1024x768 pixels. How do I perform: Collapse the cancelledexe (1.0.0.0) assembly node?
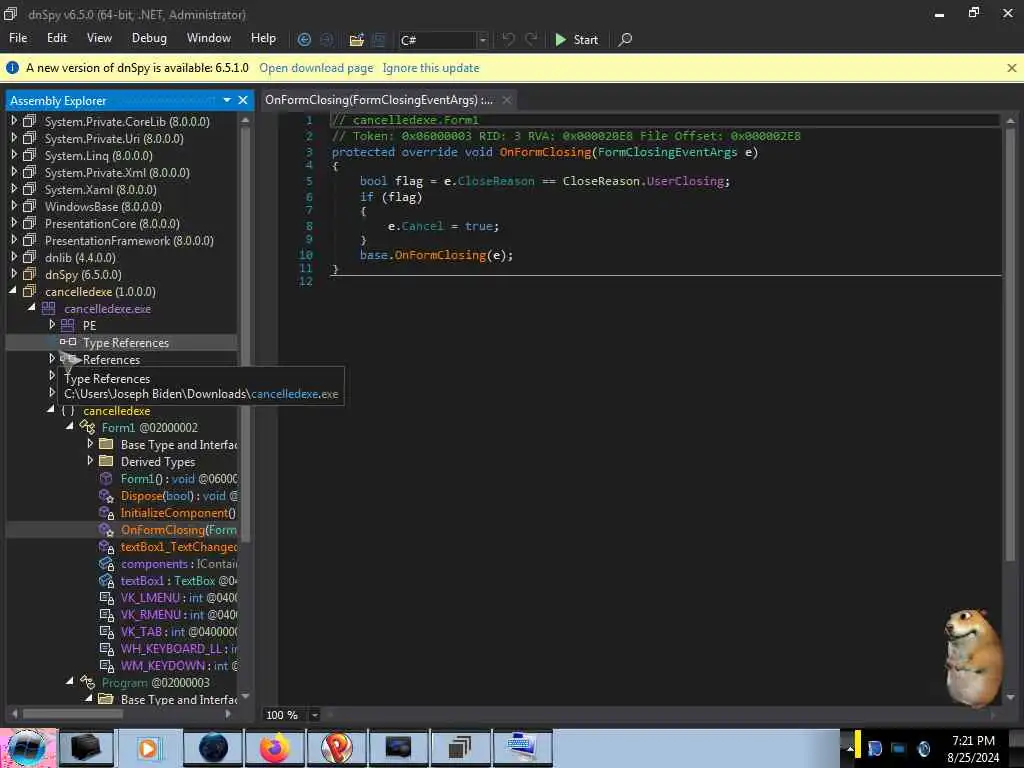13,291
